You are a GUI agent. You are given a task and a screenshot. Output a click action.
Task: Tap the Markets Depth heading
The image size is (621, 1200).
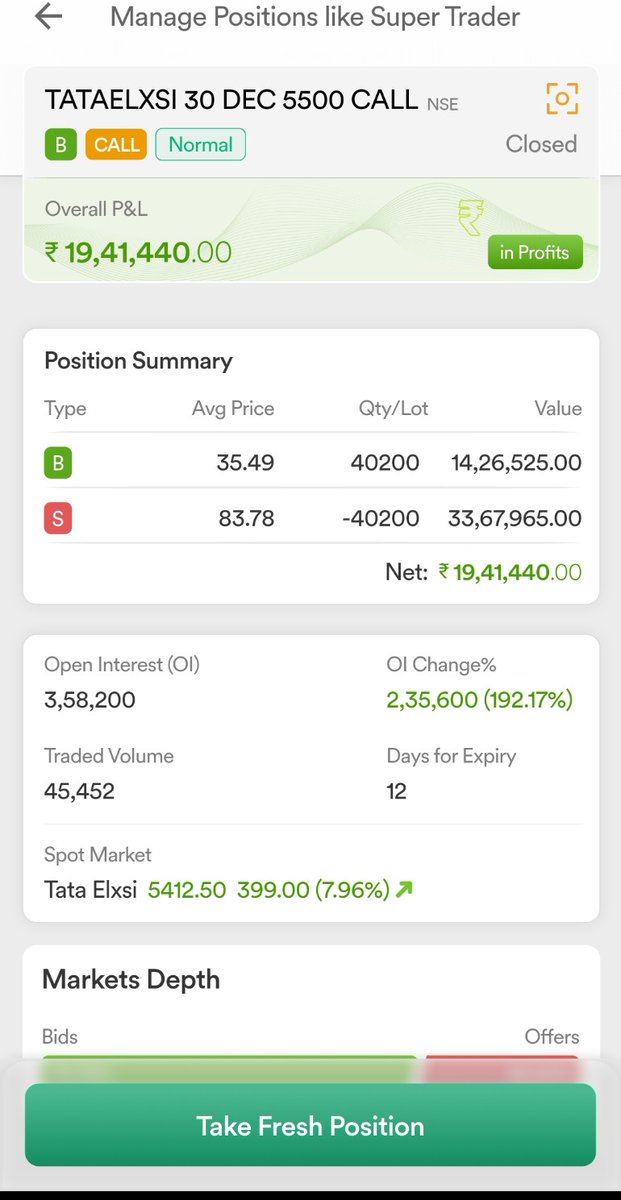click(x=131, y=979)
